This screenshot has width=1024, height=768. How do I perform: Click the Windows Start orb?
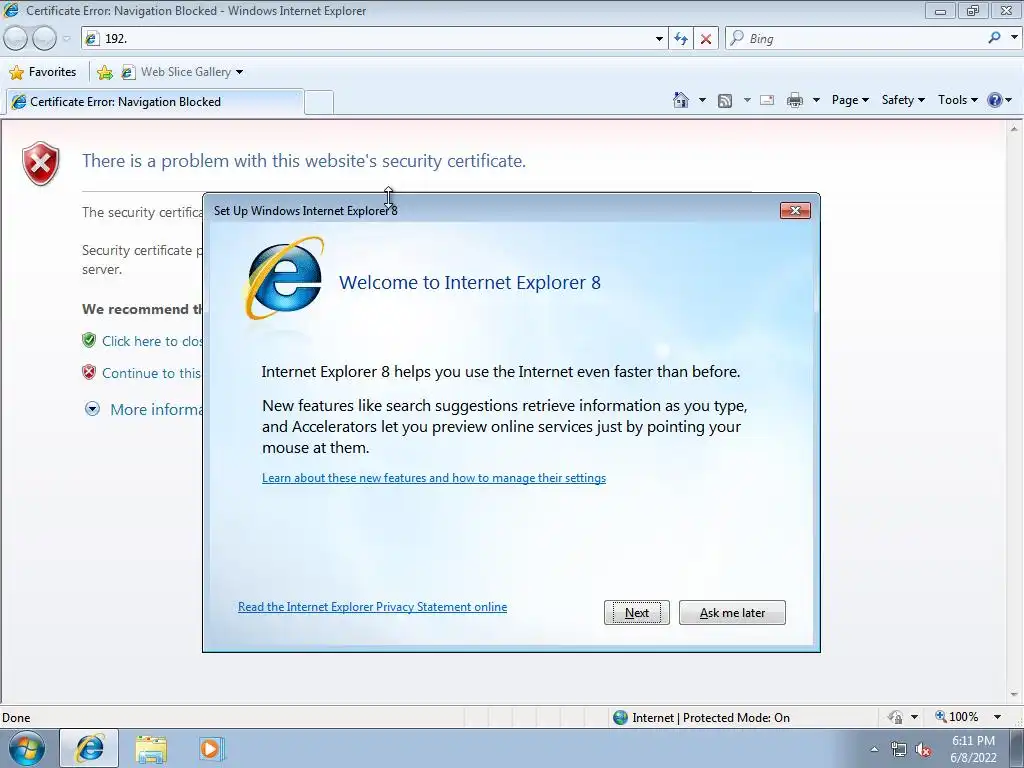[27, 748]
